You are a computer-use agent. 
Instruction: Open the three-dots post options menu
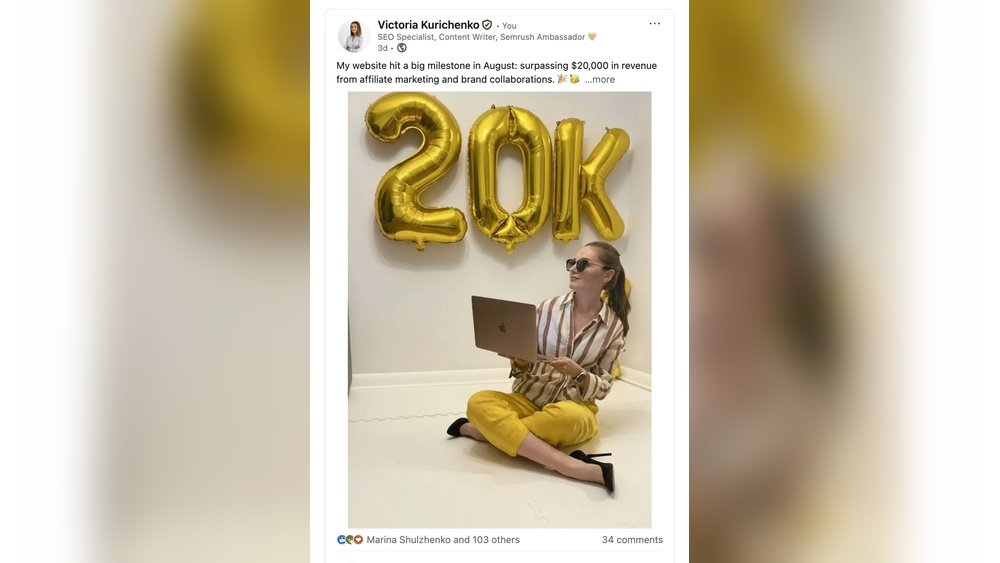[x=654, y=24]
